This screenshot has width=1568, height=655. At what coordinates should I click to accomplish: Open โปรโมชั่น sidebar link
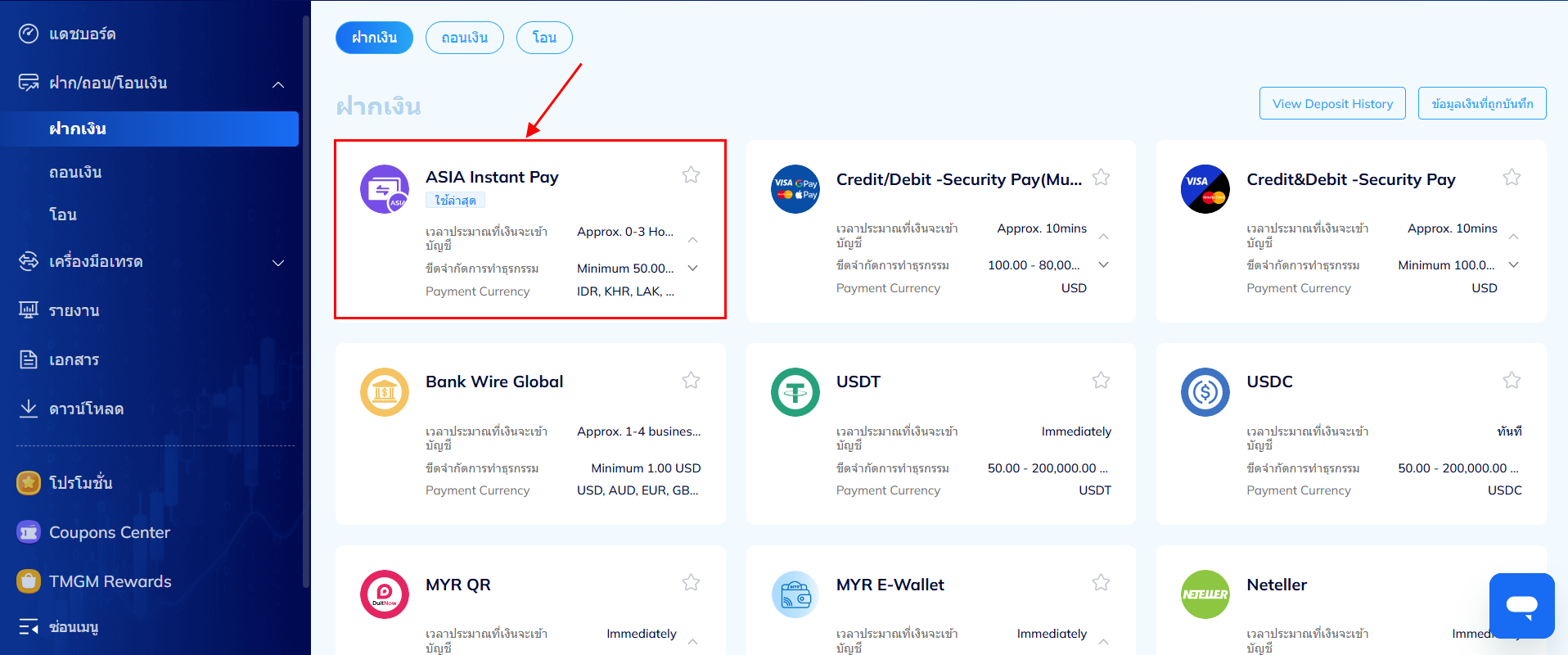point(81,483)
